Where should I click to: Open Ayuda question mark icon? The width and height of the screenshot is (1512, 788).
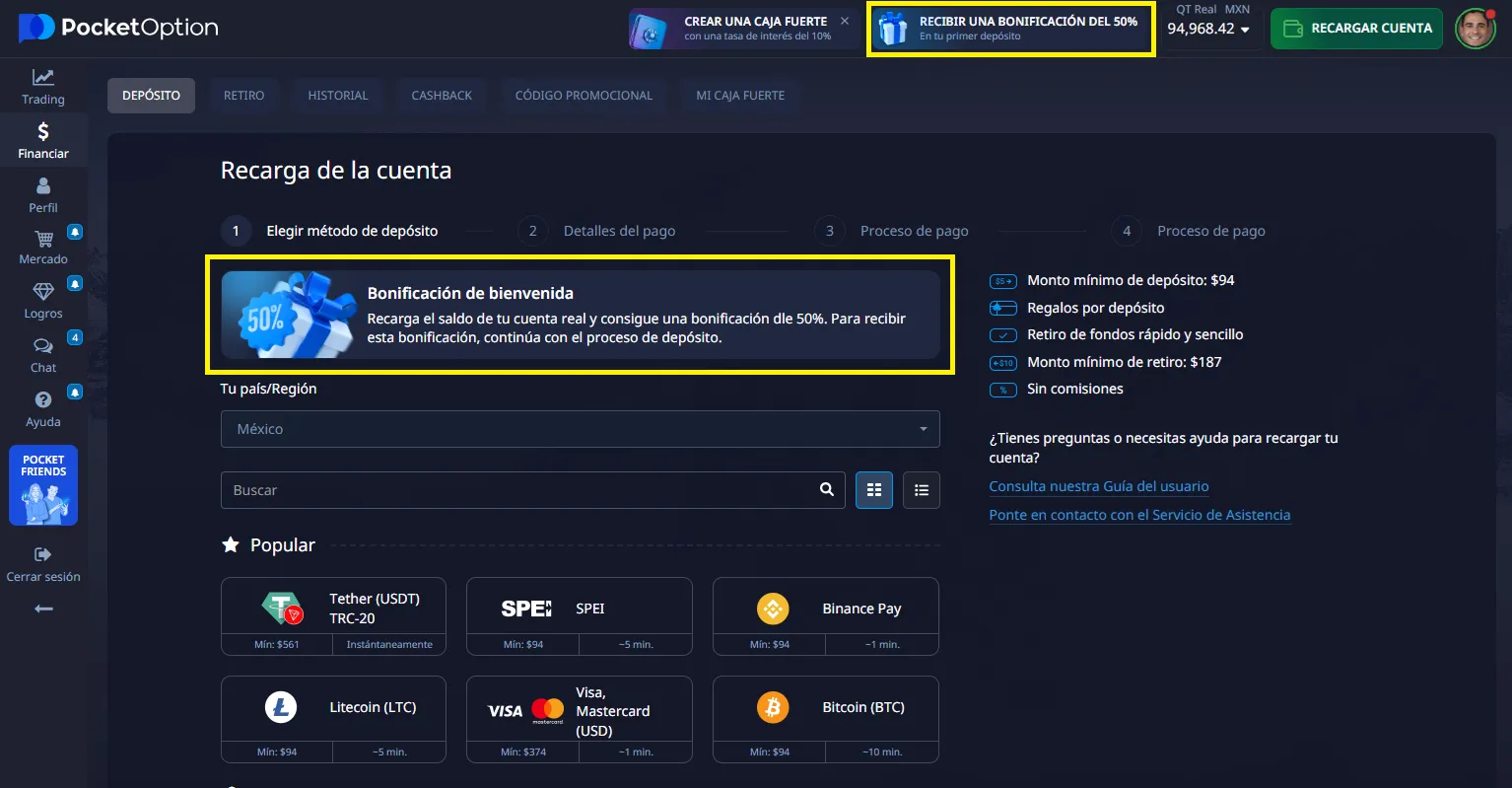coord(43,399)
